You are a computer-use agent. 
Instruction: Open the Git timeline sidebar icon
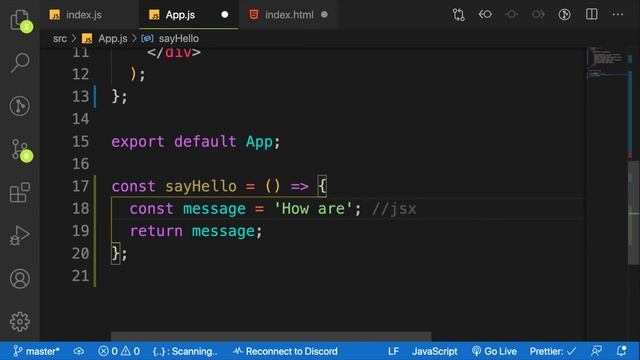coord(20,106)
